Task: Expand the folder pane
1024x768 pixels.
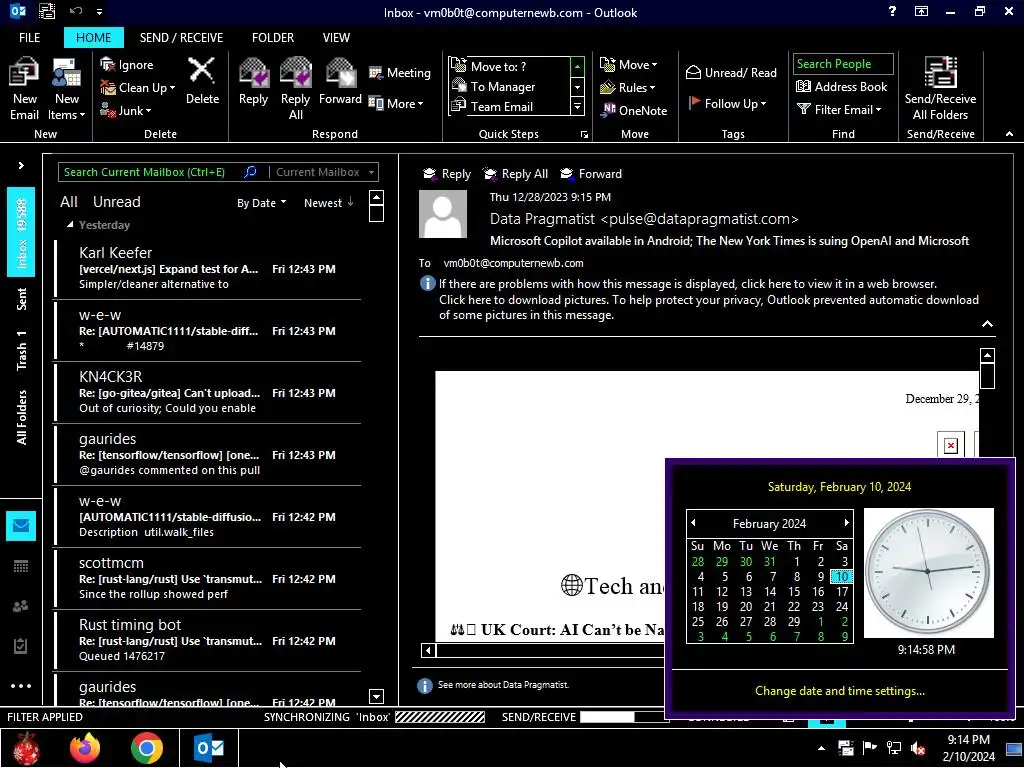Action: 21,166
